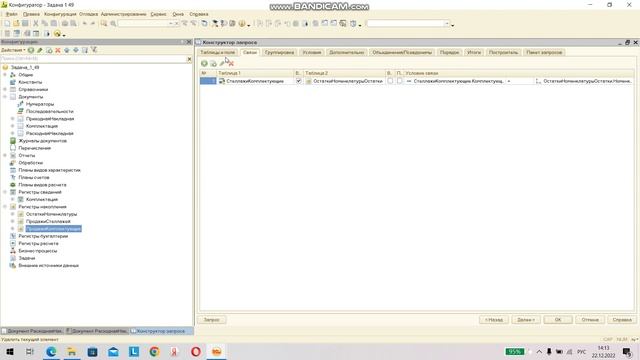Click the Справка button in query constructor

(622, 320)
